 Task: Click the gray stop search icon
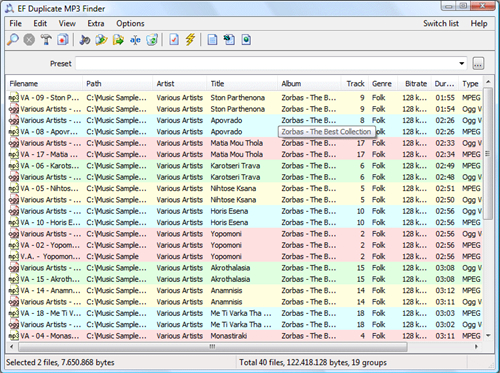coord(29,40)
